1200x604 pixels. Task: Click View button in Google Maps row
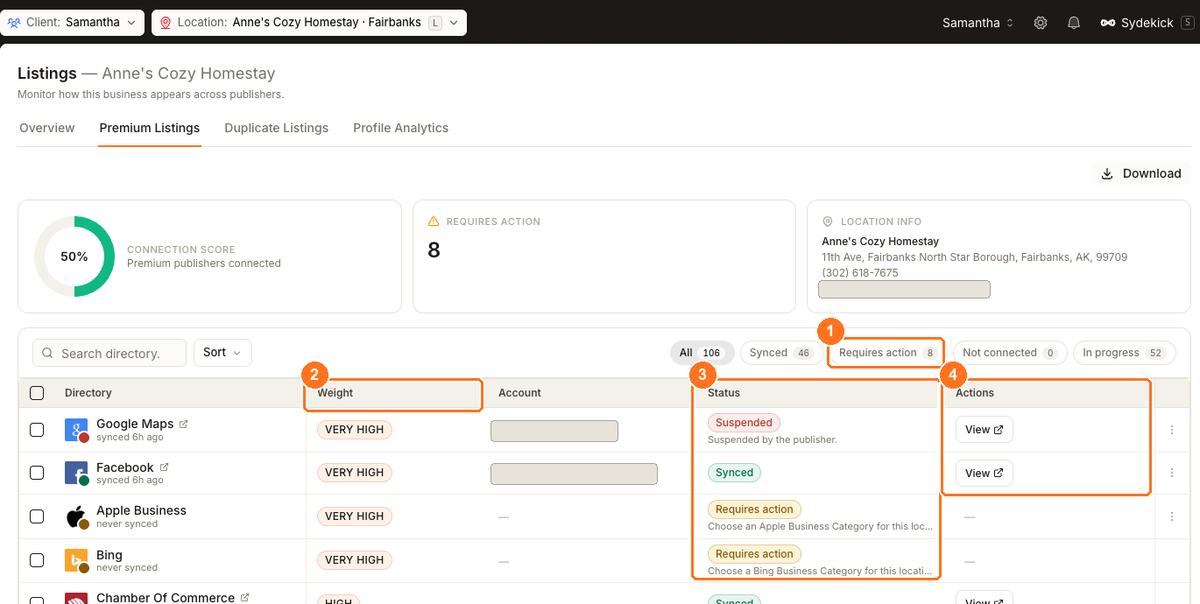[x=984, y=430]
